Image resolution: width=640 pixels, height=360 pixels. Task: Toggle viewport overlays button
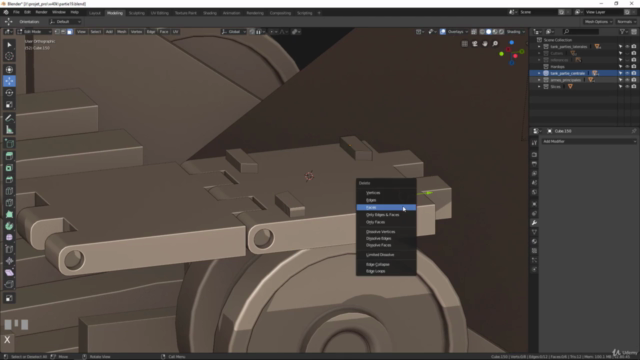tap(442, 32)
